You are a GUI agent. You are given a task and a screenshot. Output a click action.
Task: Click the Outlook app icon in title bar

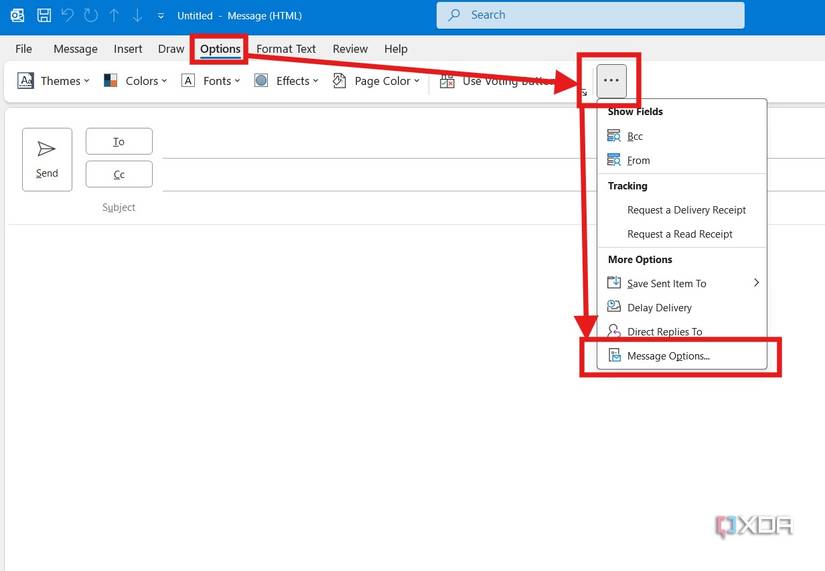click(17, 15)
